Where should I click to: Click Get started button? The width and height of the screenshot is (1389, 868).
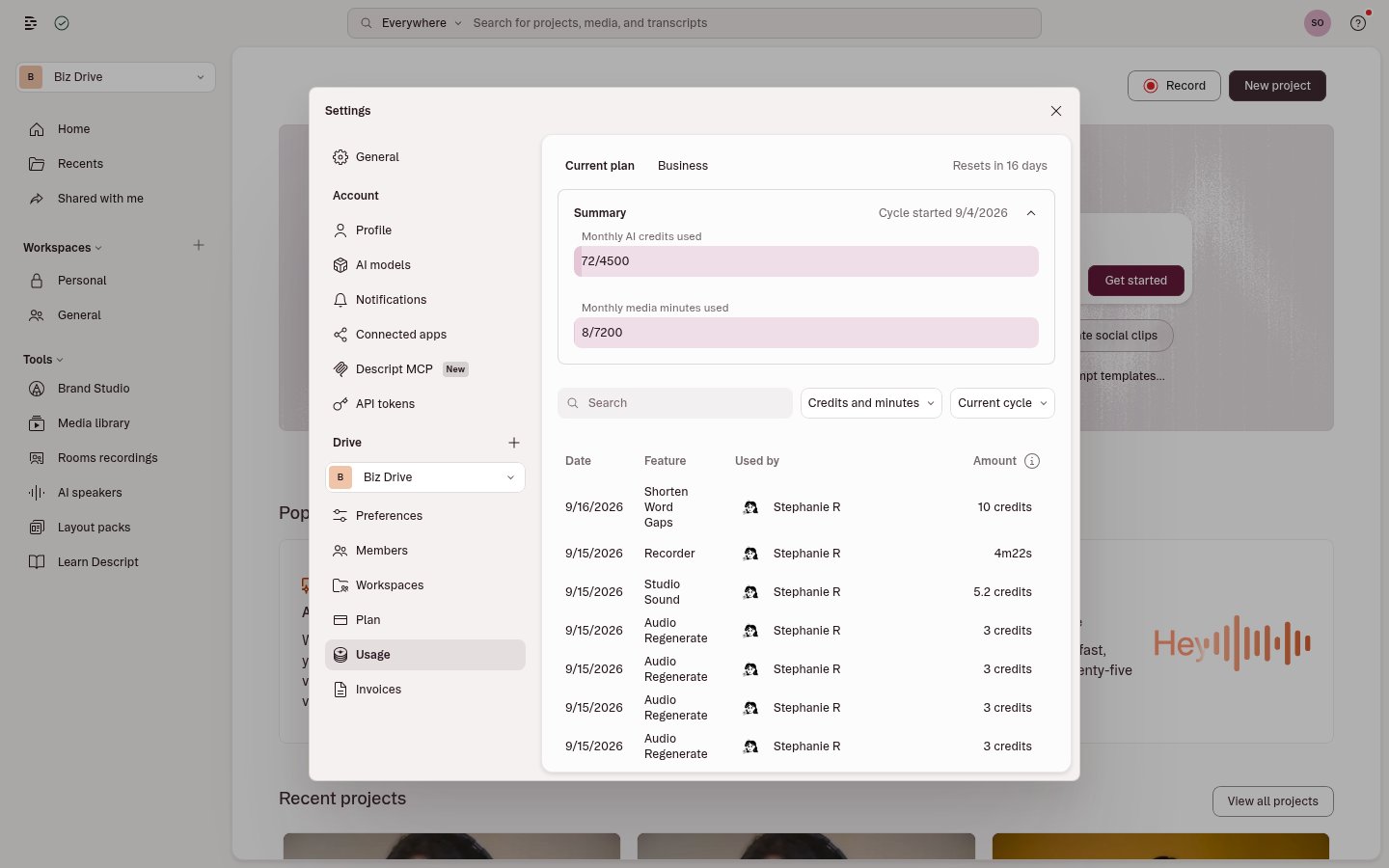[x=1136, y=281]
